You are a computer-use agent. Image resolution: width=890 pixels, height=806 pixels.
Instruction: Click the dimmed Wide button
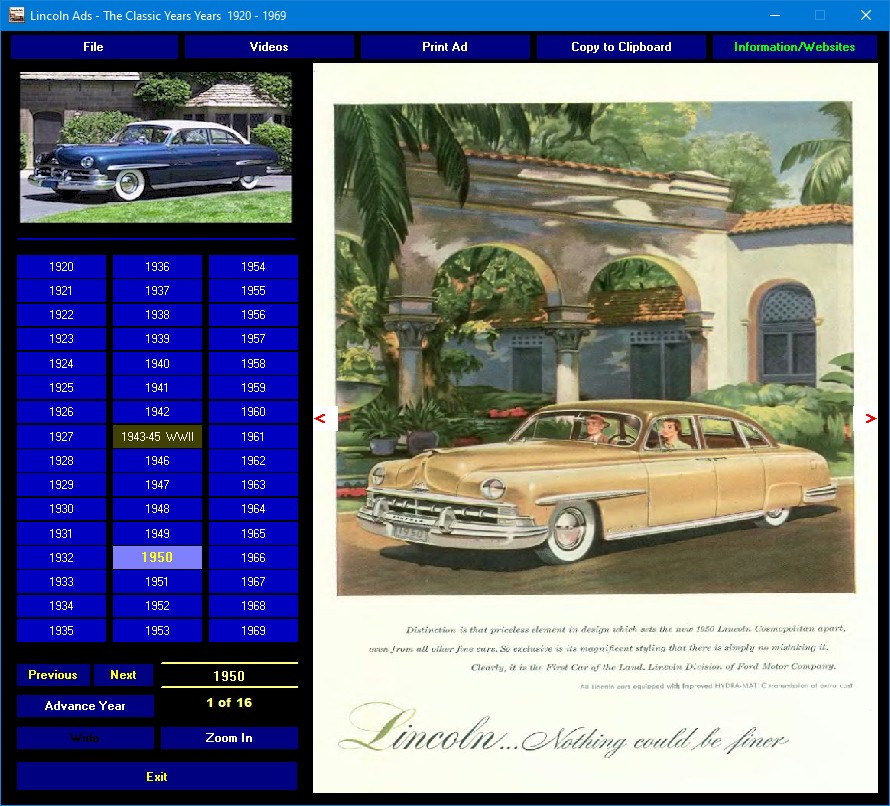[x=85, y=738]
